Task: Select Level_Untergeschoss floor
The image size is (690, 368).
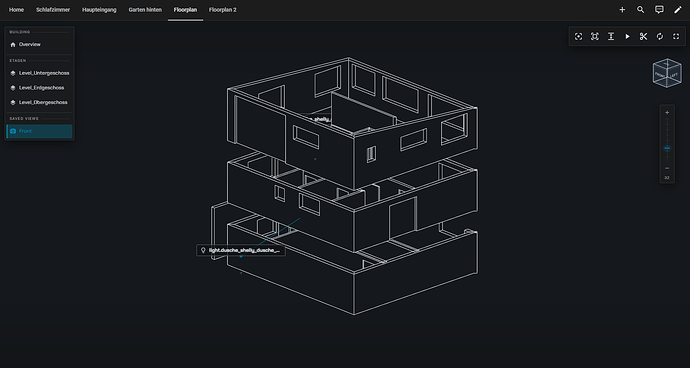Action: (39, 73)
